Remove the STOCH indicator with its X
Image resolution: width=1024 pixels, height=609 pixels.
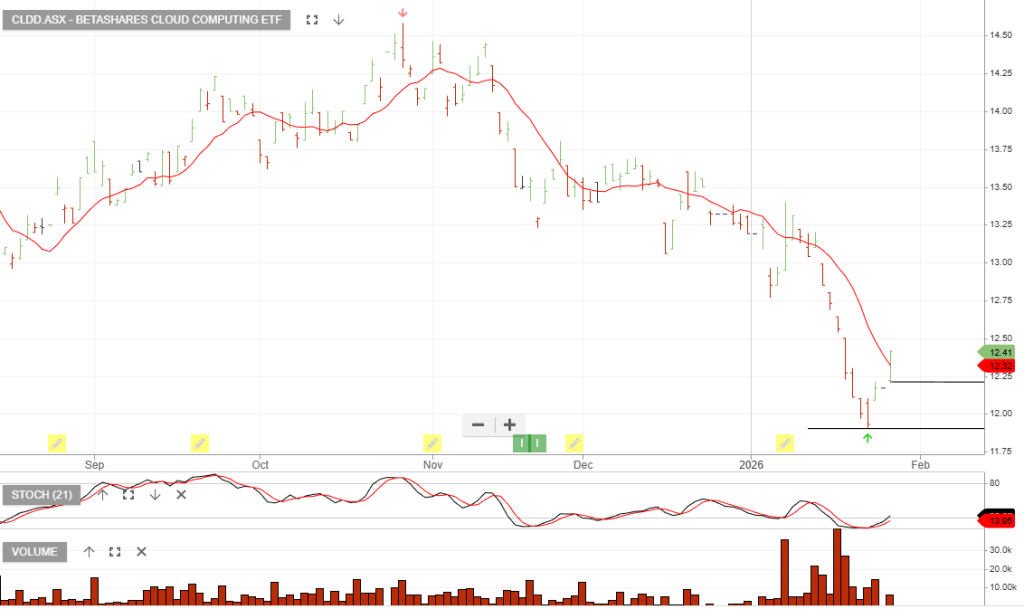pyautogui.click(x=181, y=494)
